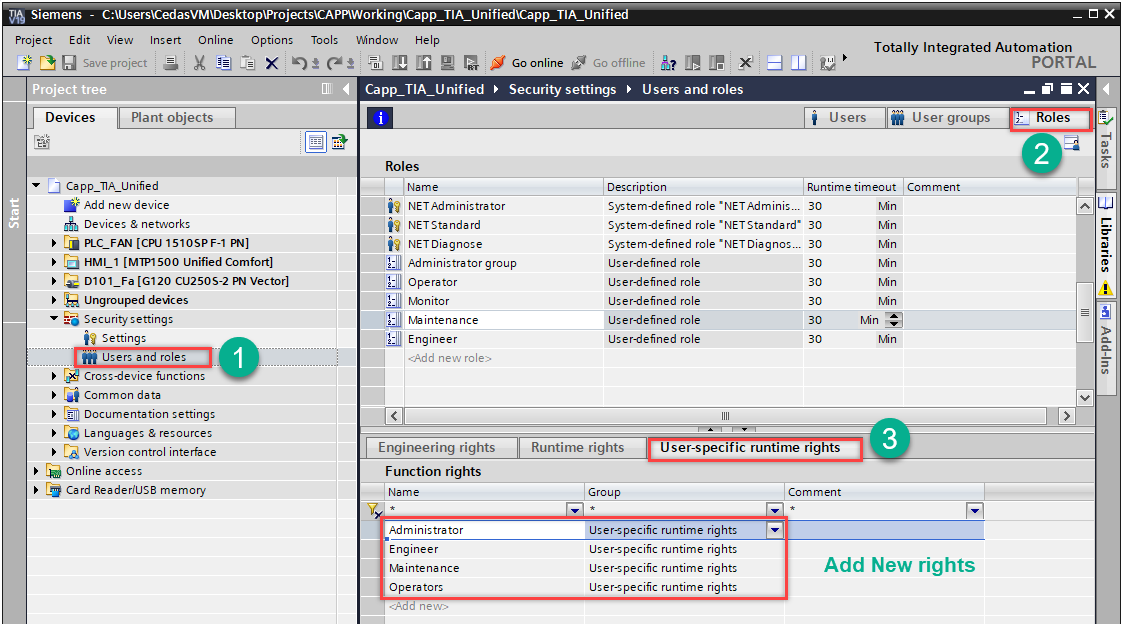This screenshot has height=624, width=1123.
Task: Click the blue information icon in the editor
Action: (380, 118)
